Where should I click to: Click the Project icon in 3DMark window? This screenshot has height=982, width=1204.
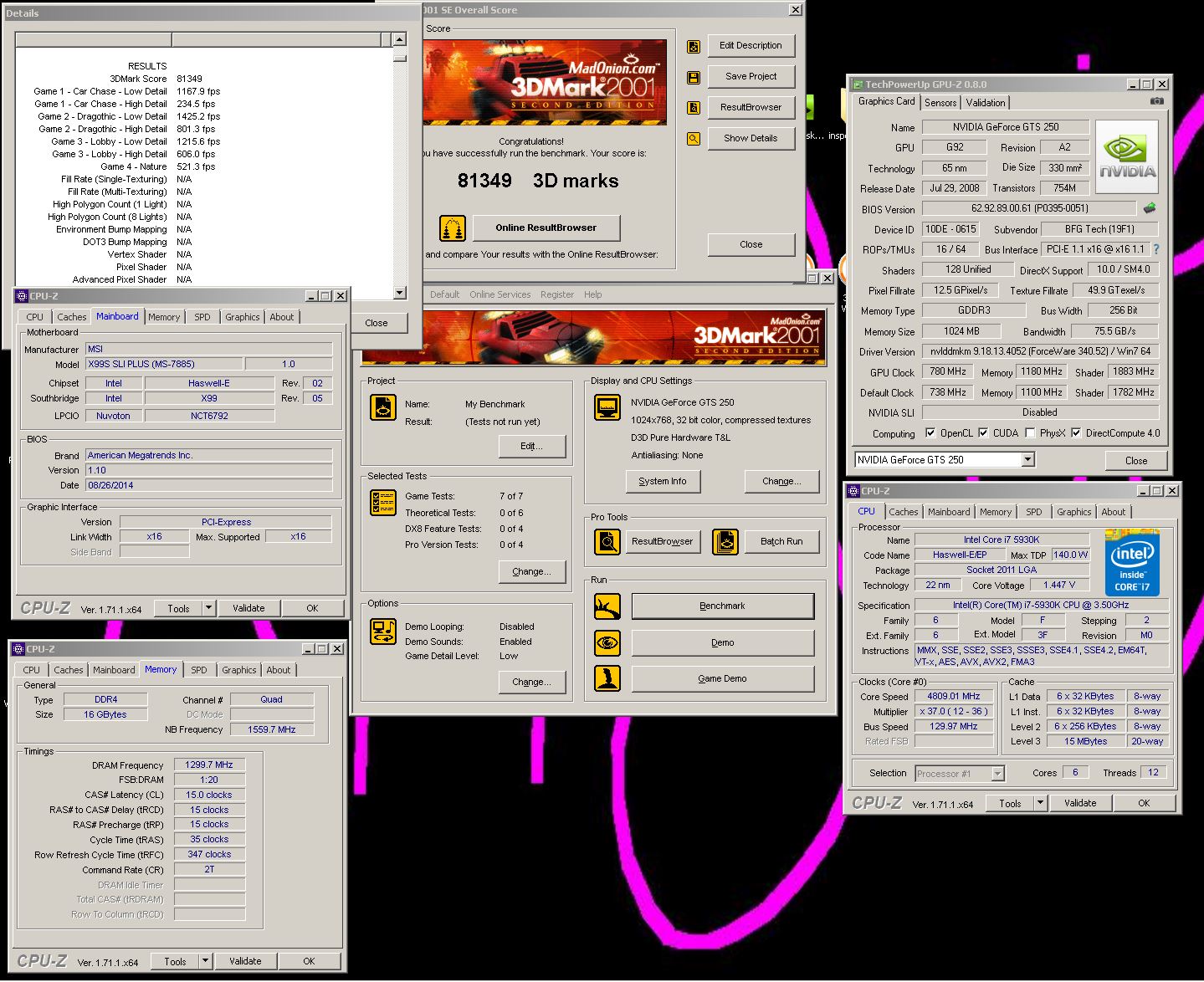click(x=384, y=407)
